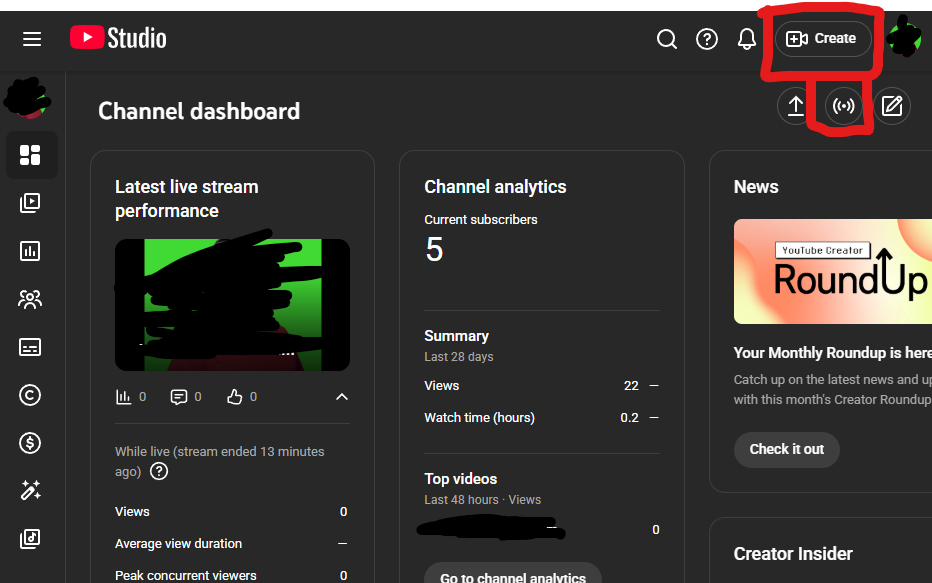Click the Go Live broadcast icon
932x583 pixels.
843,105
